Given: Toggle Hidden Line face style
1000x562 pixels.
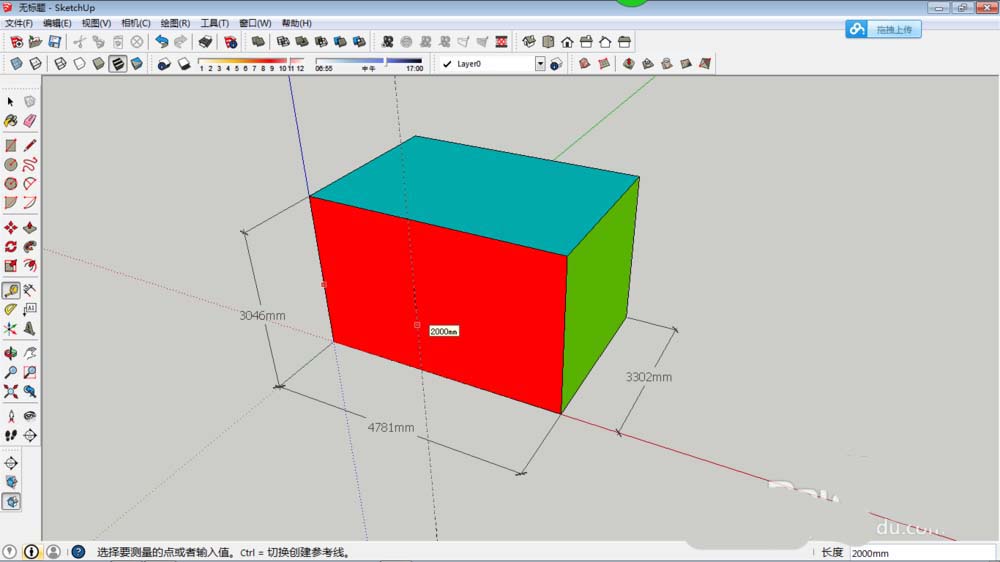Looking at the screenshot, I should (x=80, y=64).
